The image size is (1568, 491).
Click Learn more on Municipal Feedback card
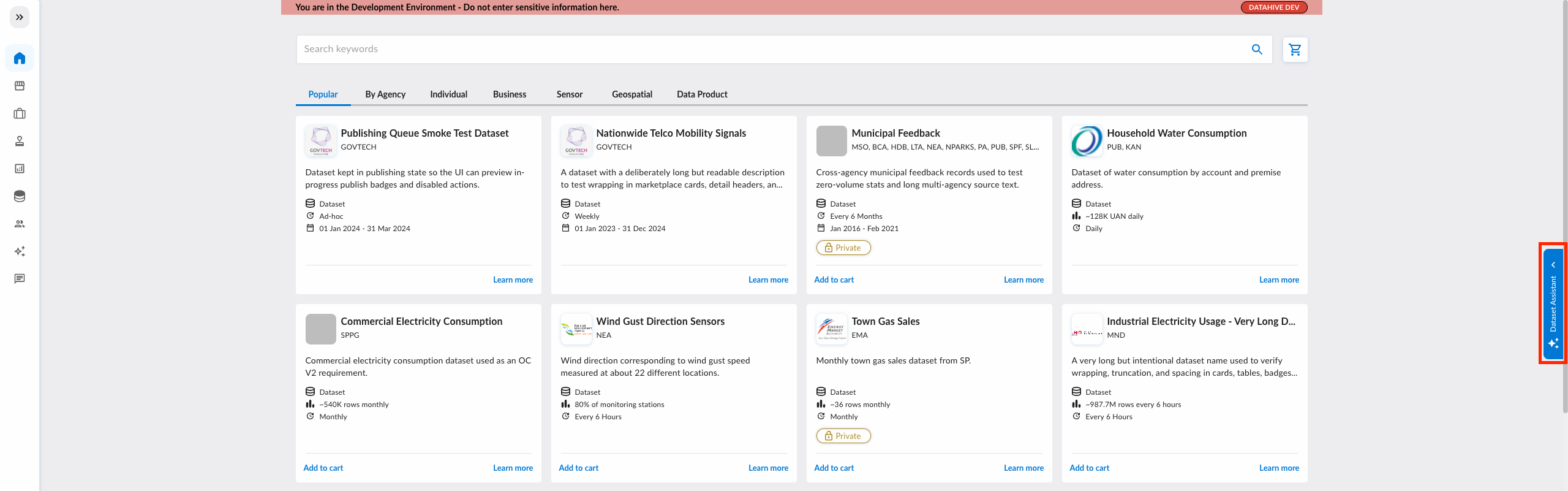(1023, 280)
